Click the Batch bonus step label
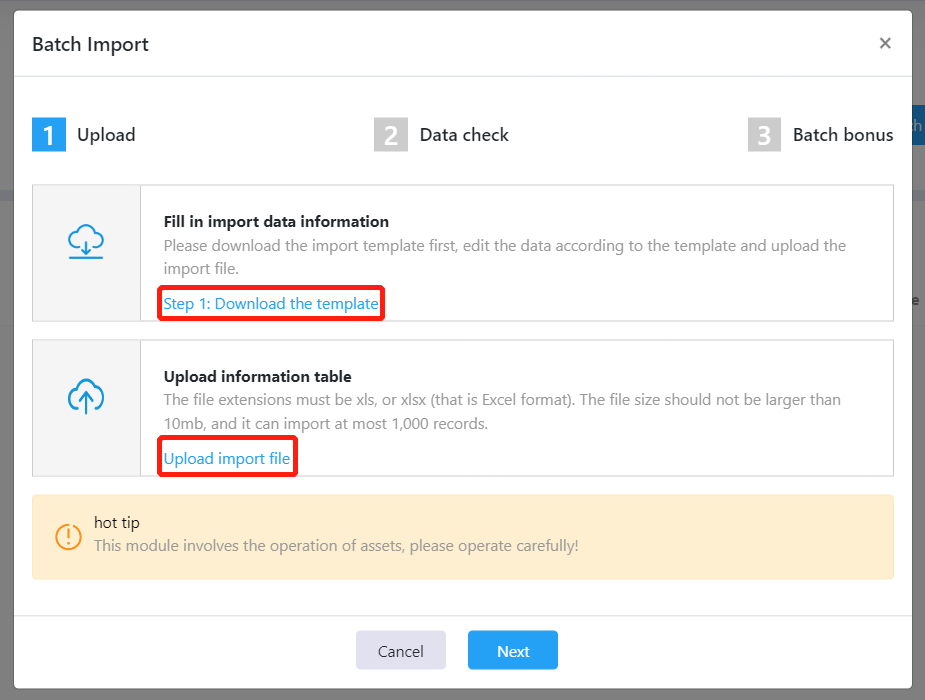This screenshot has height=700, width=925. click(x=843, y=134)
